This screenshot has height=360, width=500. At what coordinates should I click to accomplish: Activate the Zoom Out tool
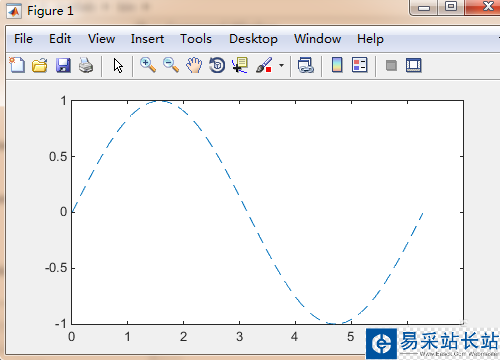tap(171, 65)
